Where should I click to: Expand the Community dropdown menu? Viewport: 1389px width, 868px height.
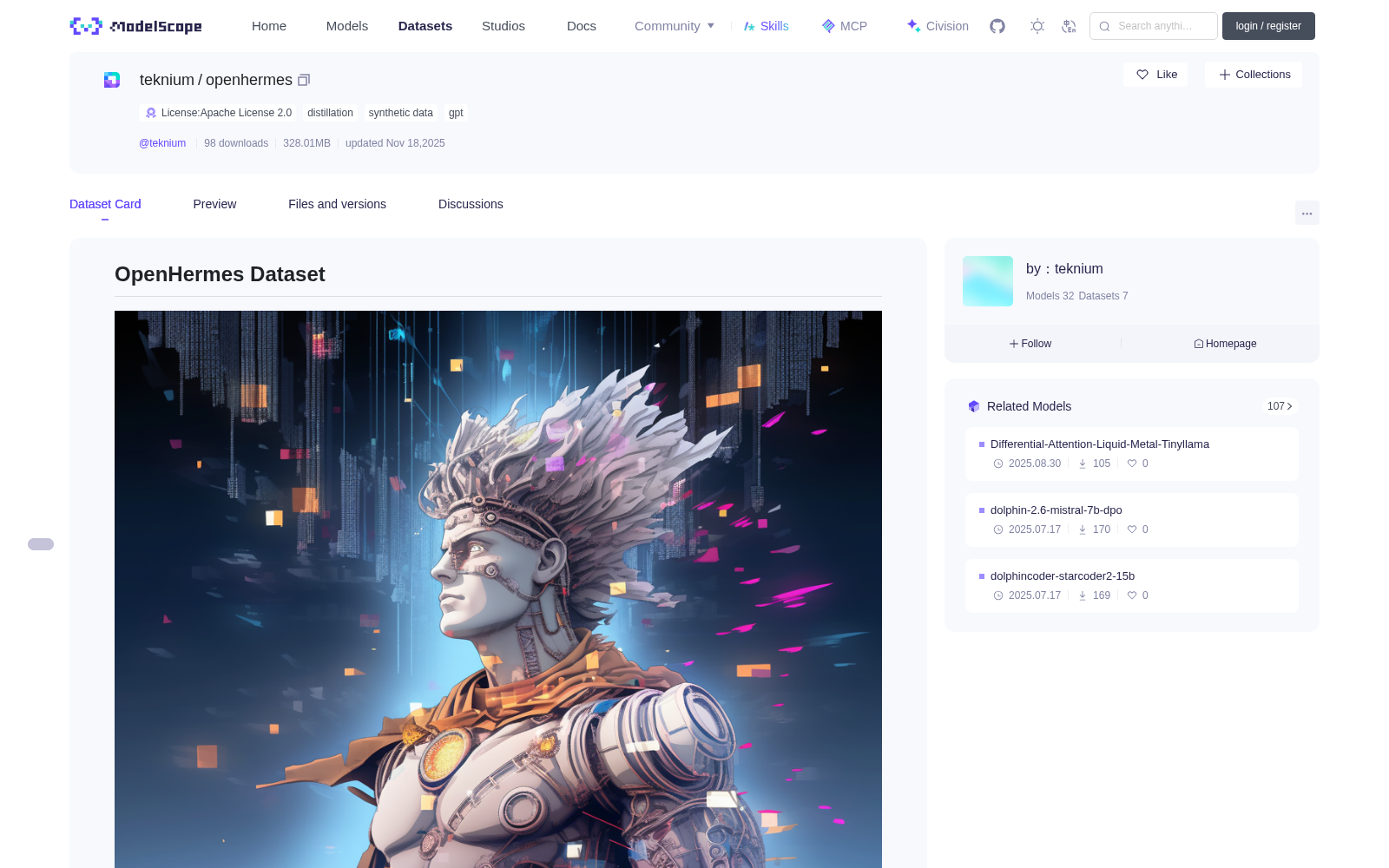675,26
